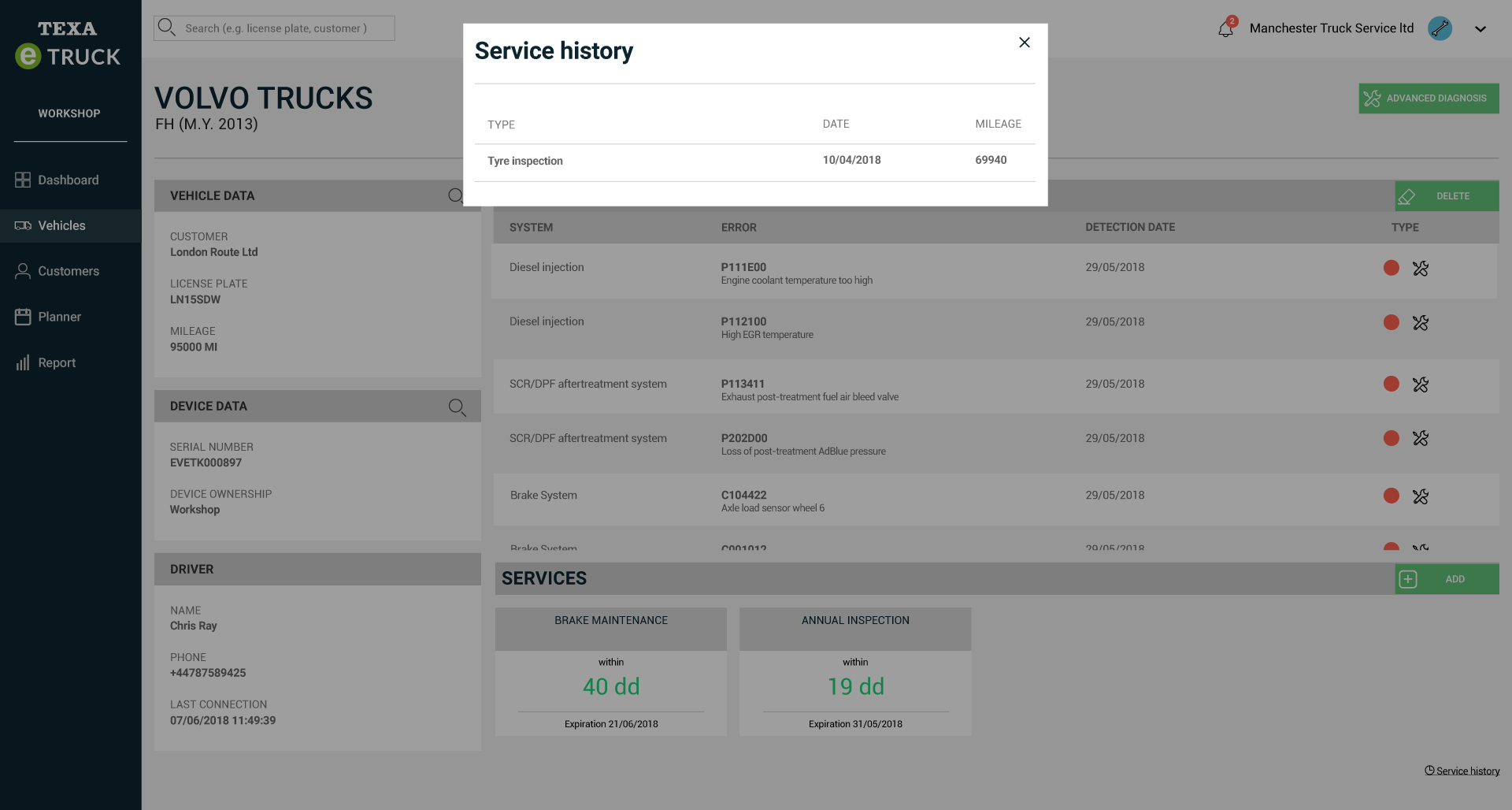Image resolution: width=1512 pixels, height=810 pixels.
Task: Open Report in sidebar
Action: pyautogui.click(x=70, y=362)
